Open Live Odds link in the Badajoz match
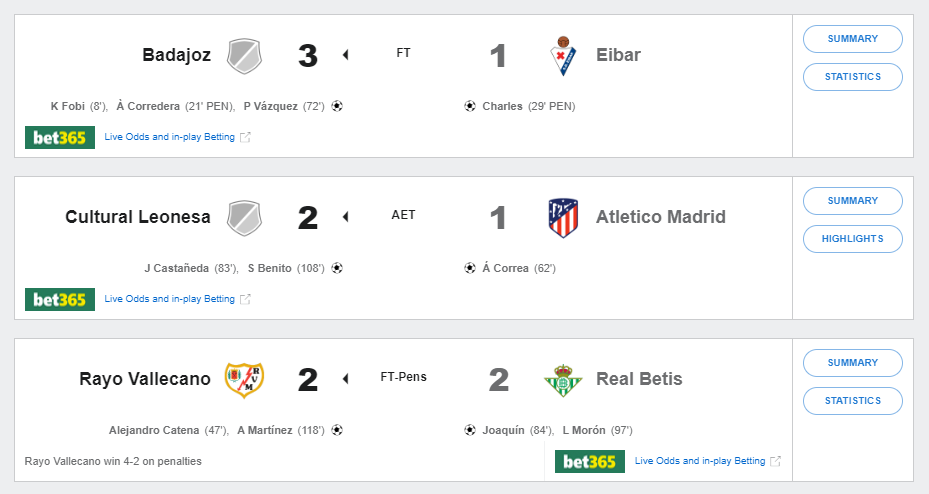The width and height of the screenshot is (929, 494). 170,137
